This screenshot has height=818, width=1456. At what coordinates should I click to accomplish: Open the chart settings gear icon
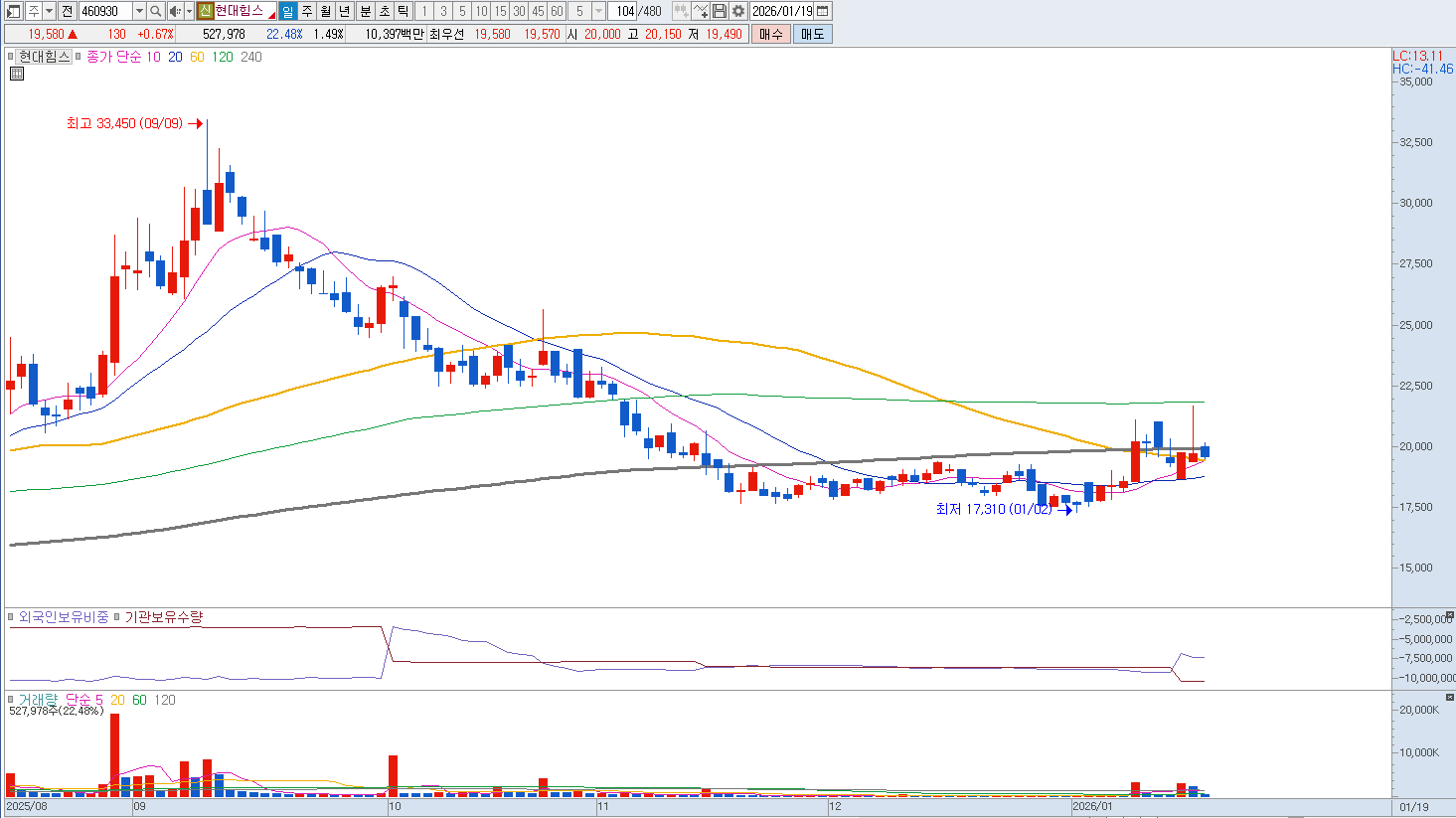[x=737, y=11]
